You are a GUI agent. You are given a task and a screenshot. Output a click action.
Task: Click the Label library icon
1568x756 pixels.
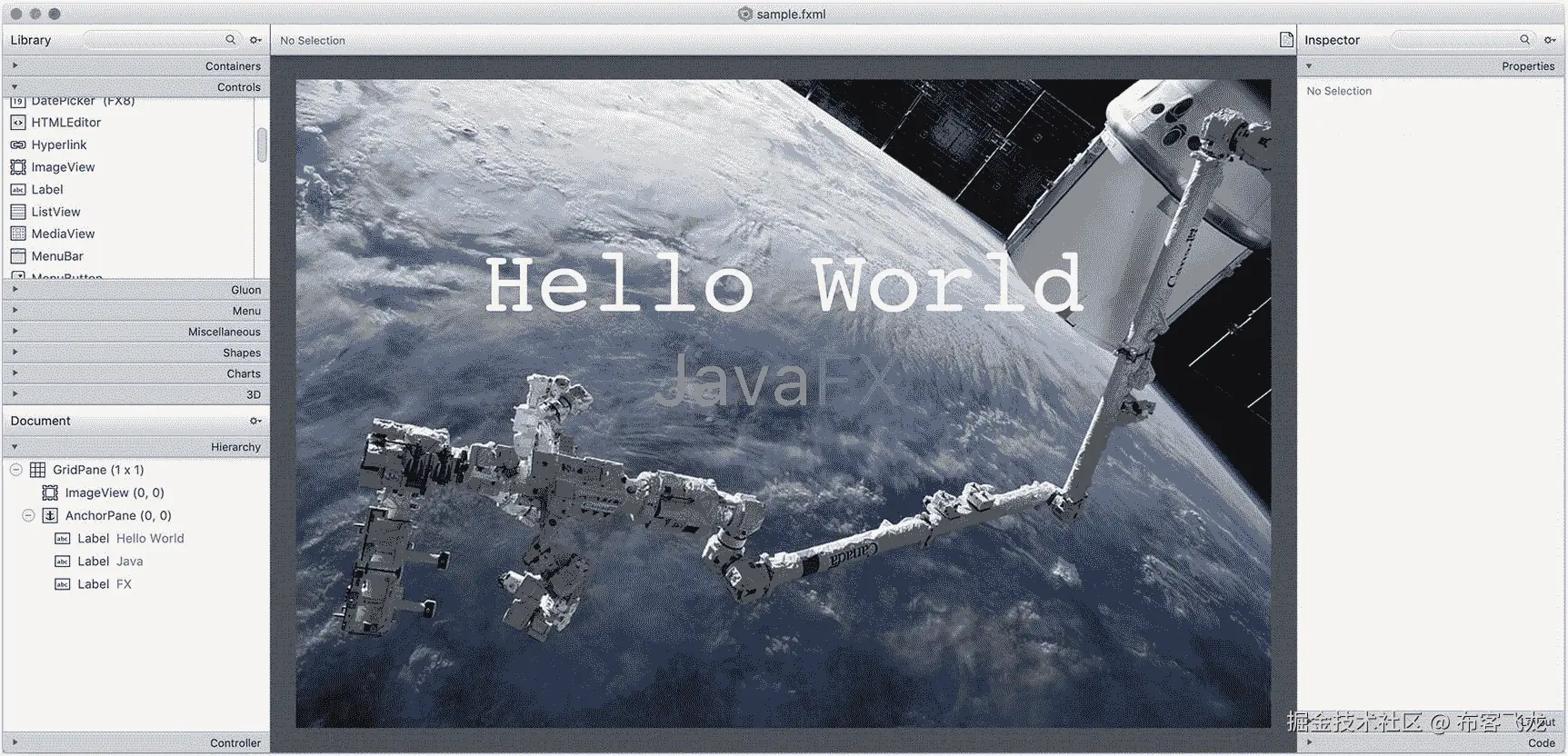(x=18, y=190)
